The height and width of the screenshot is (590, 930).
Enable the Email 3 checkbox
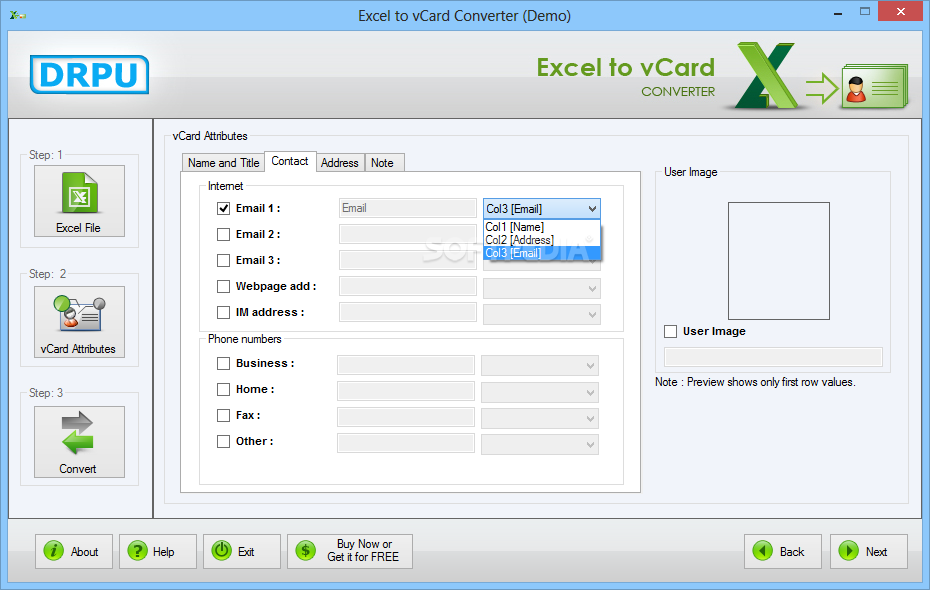(224, 260)
